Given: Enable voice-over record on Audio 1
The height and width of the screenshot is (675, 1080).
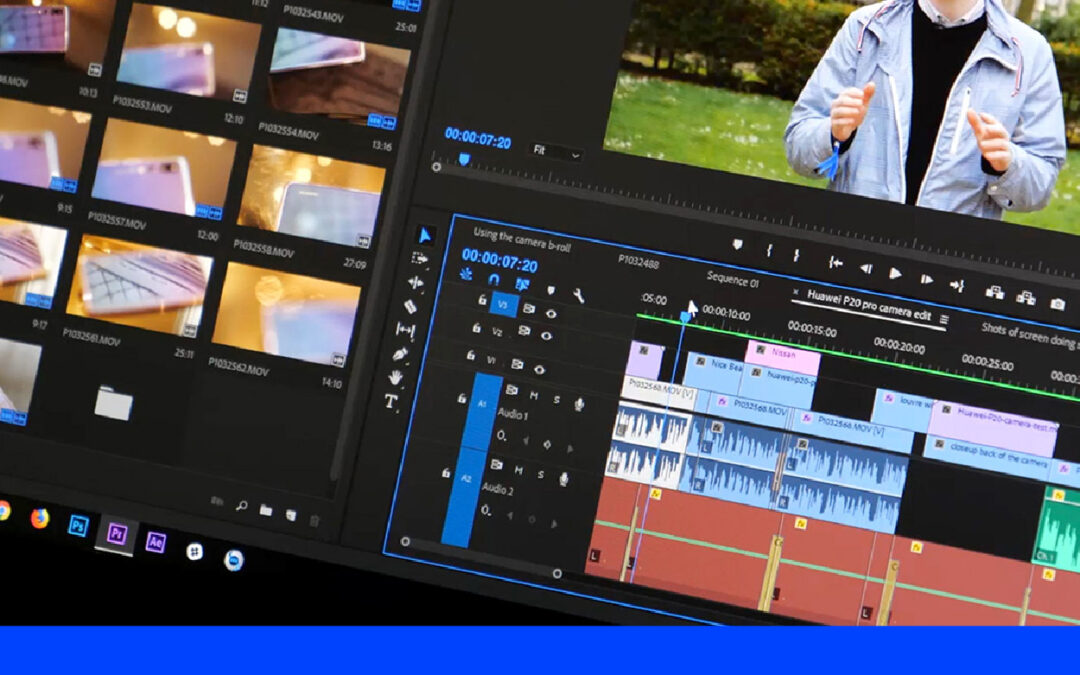Looking at the screenshot, I should click(579, 404).
